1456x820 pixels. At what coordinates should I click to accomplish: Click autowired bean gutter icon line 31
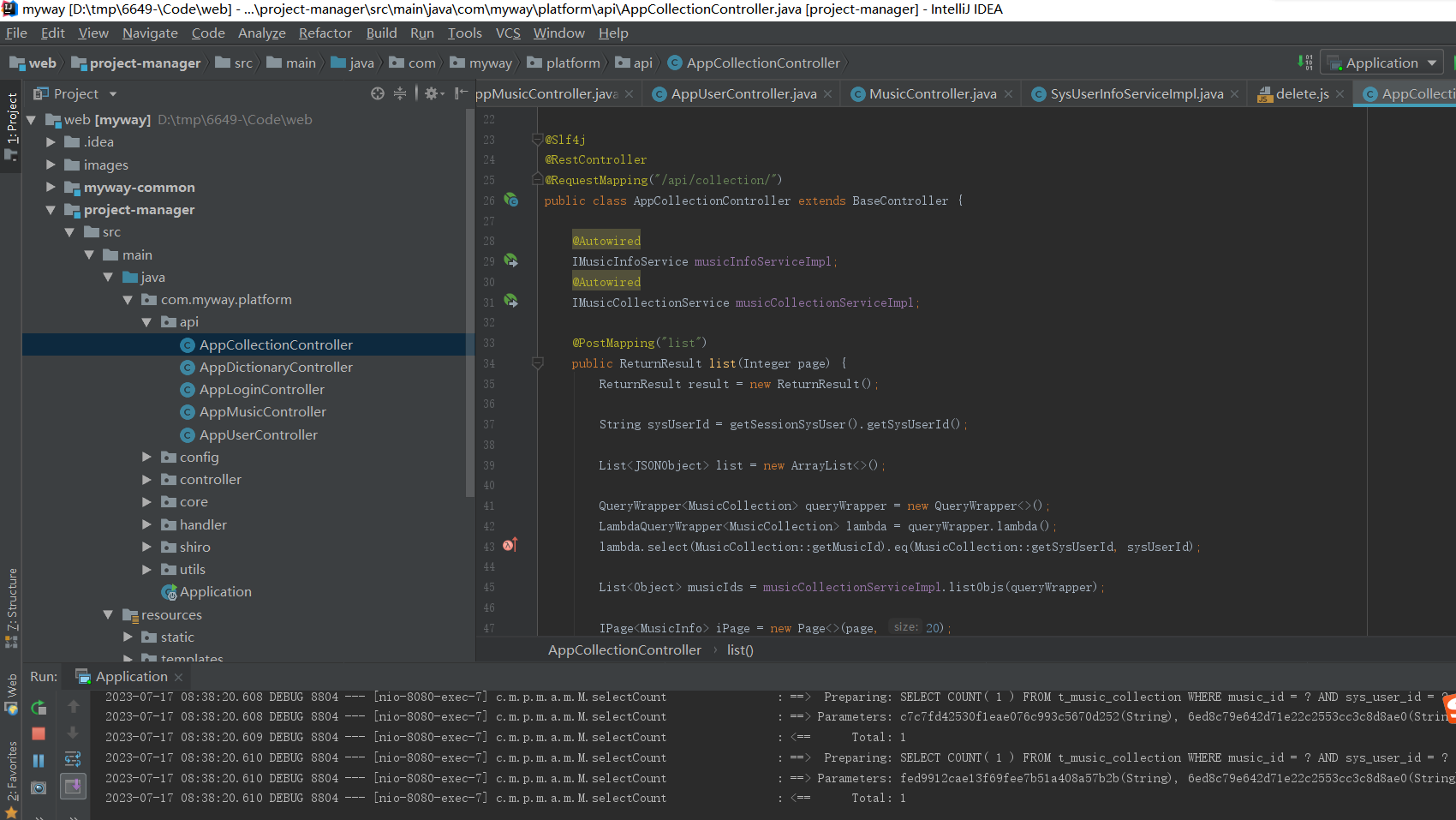click(x=511, y=302)
